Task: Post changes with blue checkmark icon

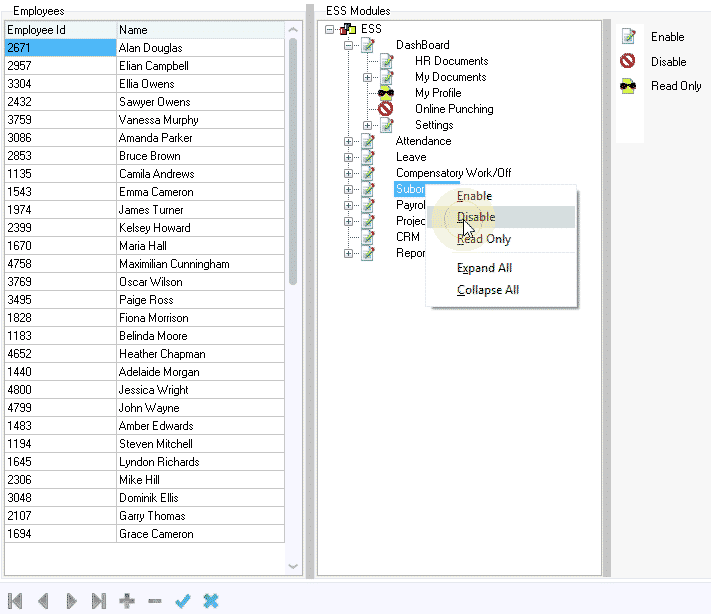Action: pyautogui.click(x=183, y=601)
